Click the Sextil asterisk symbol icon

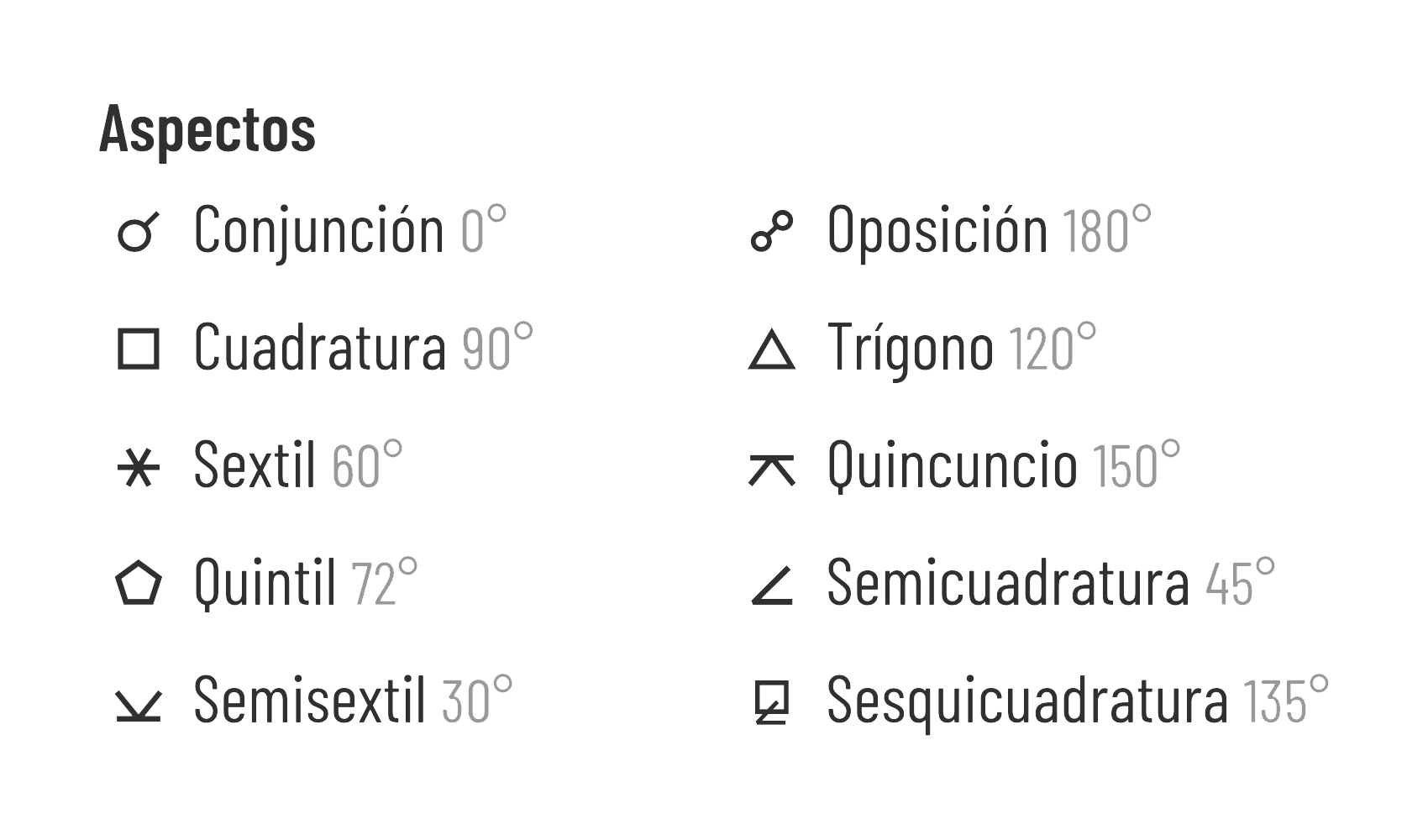click(138, 467)
